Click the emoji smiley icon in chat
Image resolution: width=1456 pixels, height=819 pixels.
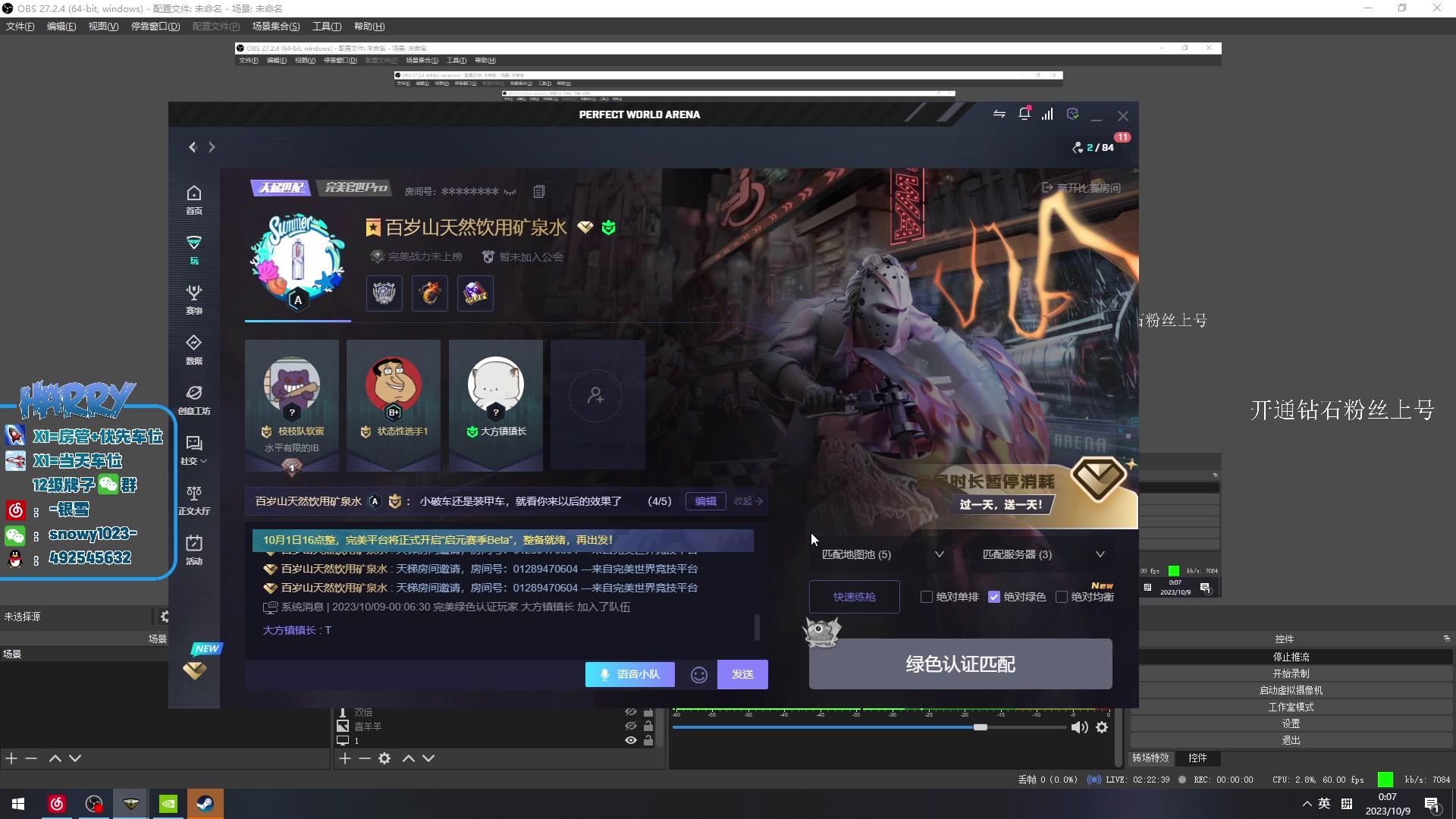(x=699, y=675)
